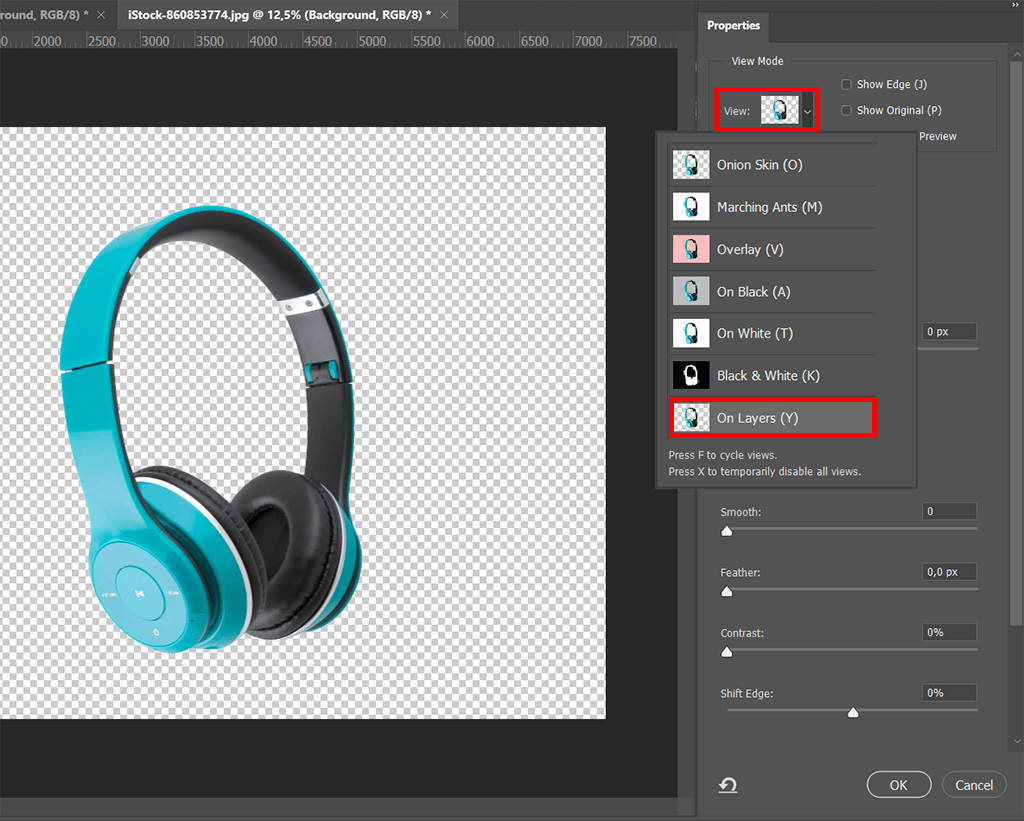The image size is (1024, 821).
Task: Choose On Black (A) view mode
Action: click(773, 291)
